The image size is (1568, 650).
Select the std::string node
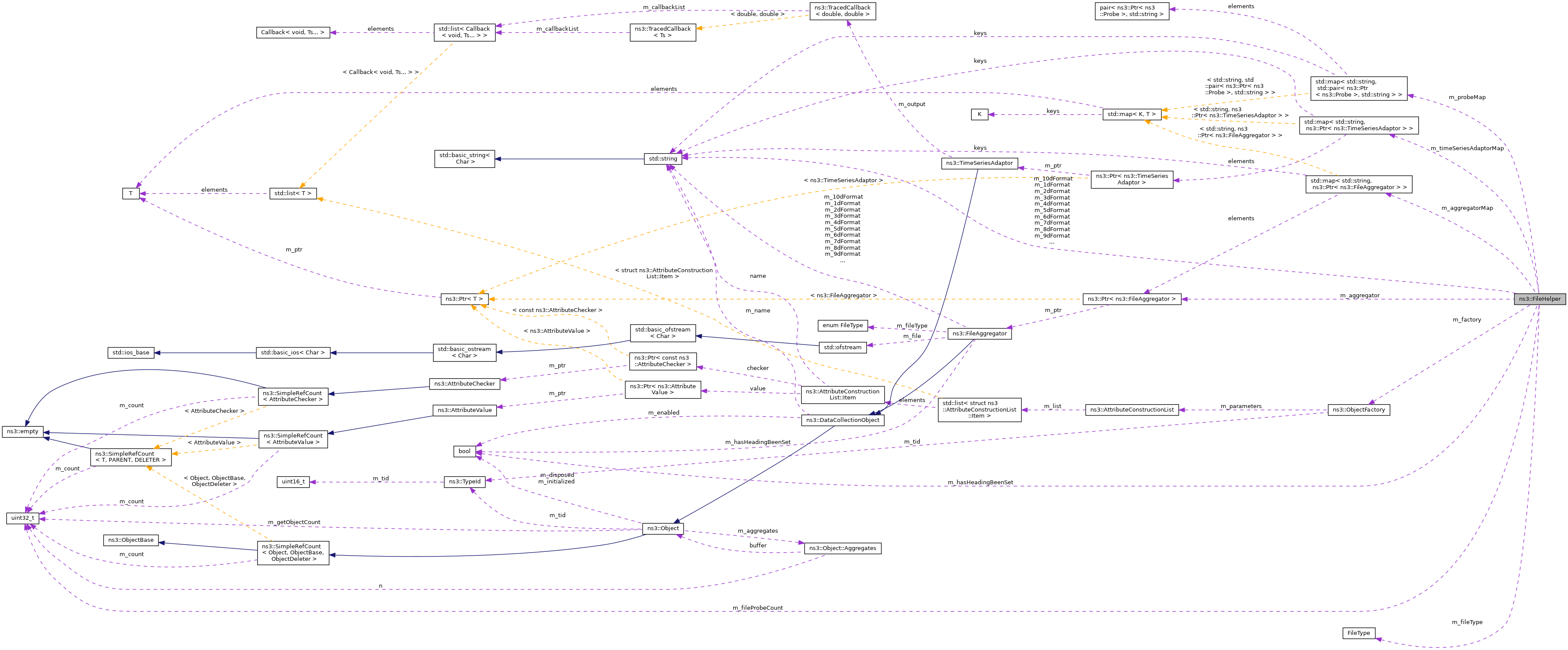[x=663, y=159]
